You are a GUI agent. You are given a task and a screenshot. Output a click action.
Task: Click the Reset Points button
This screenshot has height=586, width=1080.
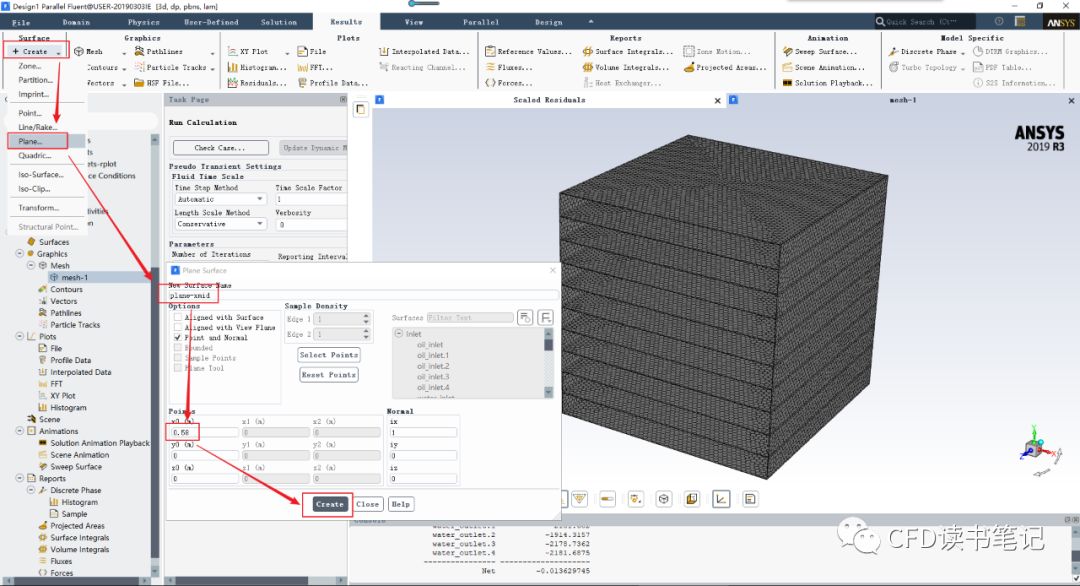click(329, 375)
